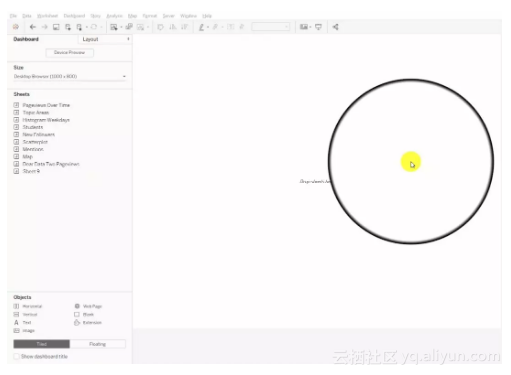
Task: Click the Duplicate sheet icon
Action: 129,27
